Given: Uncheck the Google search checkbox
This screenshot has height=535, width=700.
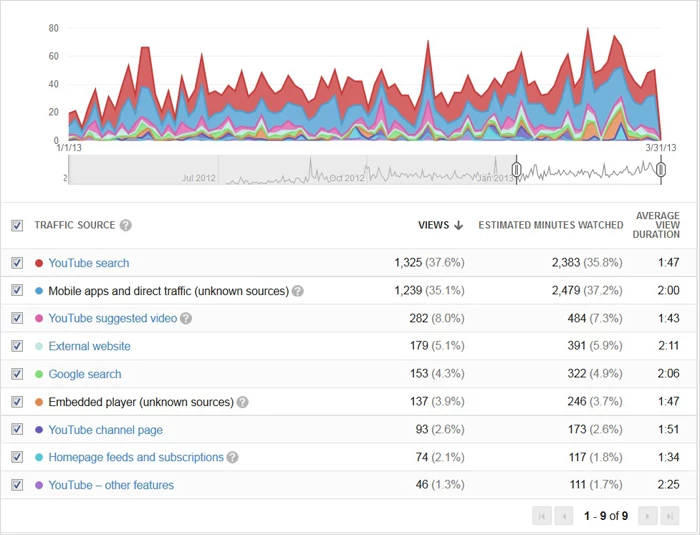Looking at the screenshot, I should 17,374.
